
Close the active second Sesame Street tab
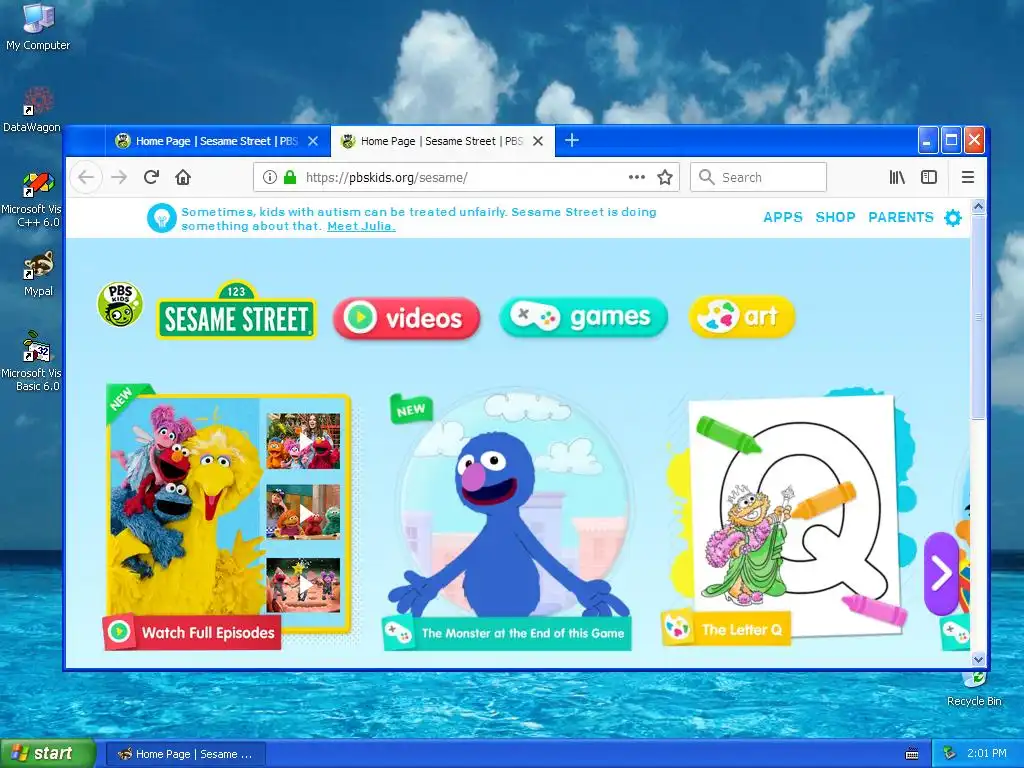click(537, 141)
